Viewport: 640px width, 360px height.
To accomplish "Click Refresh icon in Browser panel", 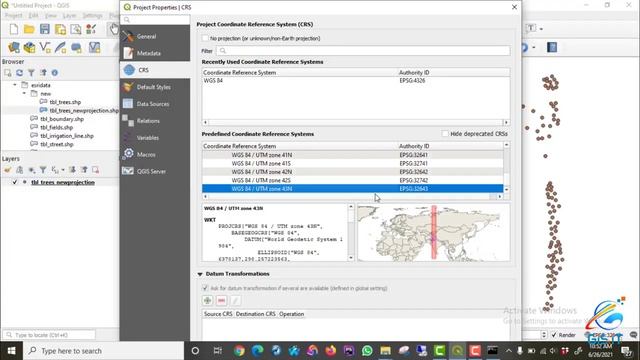I will [x=20, y=73].
